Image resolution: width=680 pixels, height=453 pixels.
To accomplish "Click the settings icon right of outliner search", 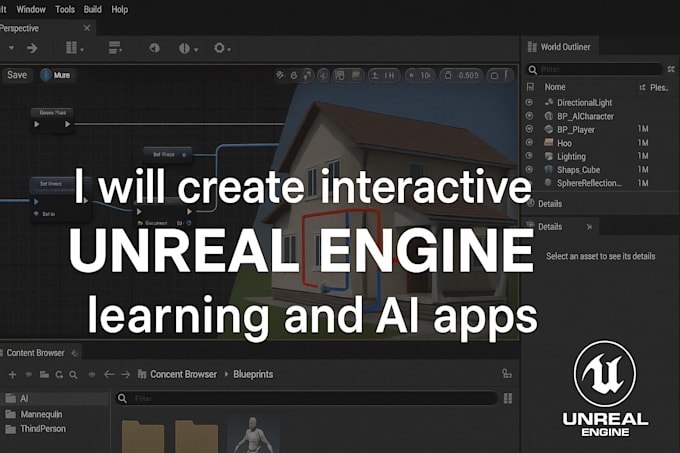I will (x=671, y=69).
